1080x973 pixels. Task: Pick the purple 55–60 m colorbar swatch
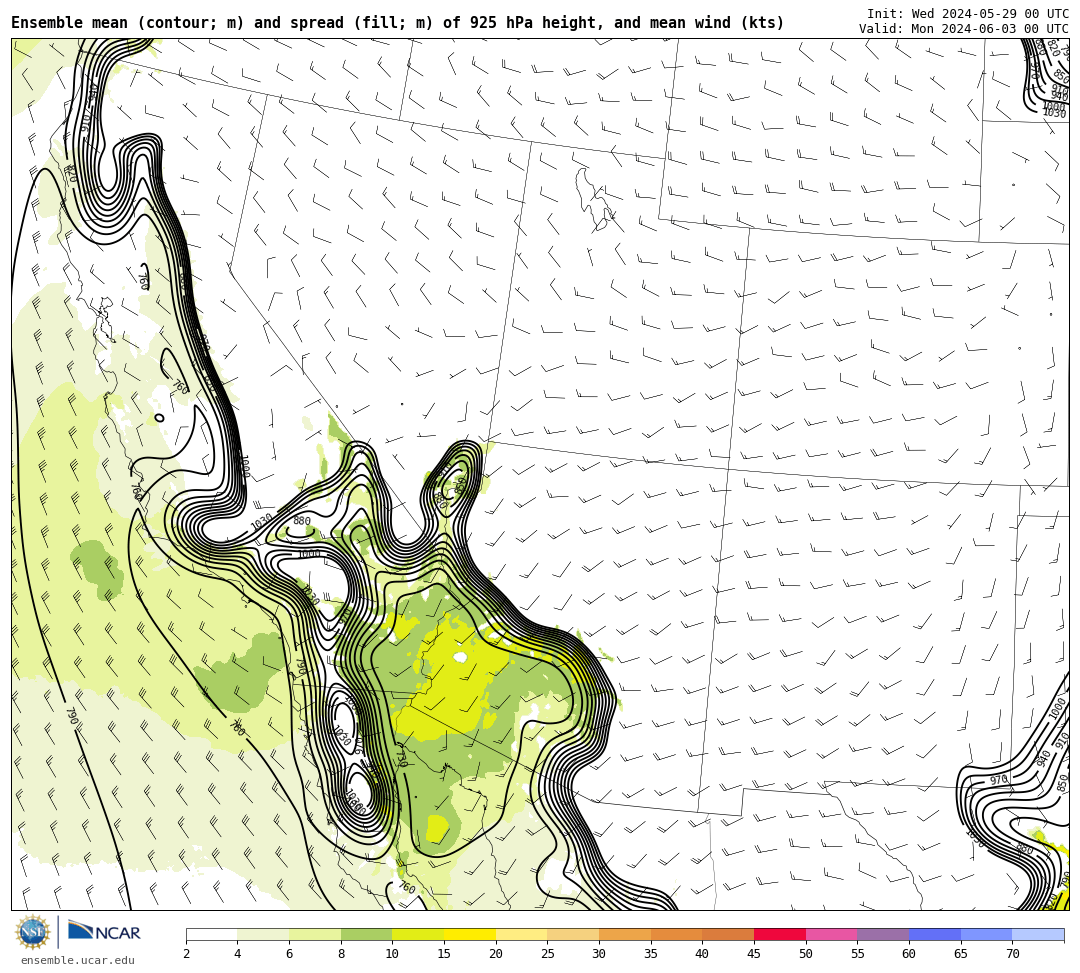pos(883,934)
